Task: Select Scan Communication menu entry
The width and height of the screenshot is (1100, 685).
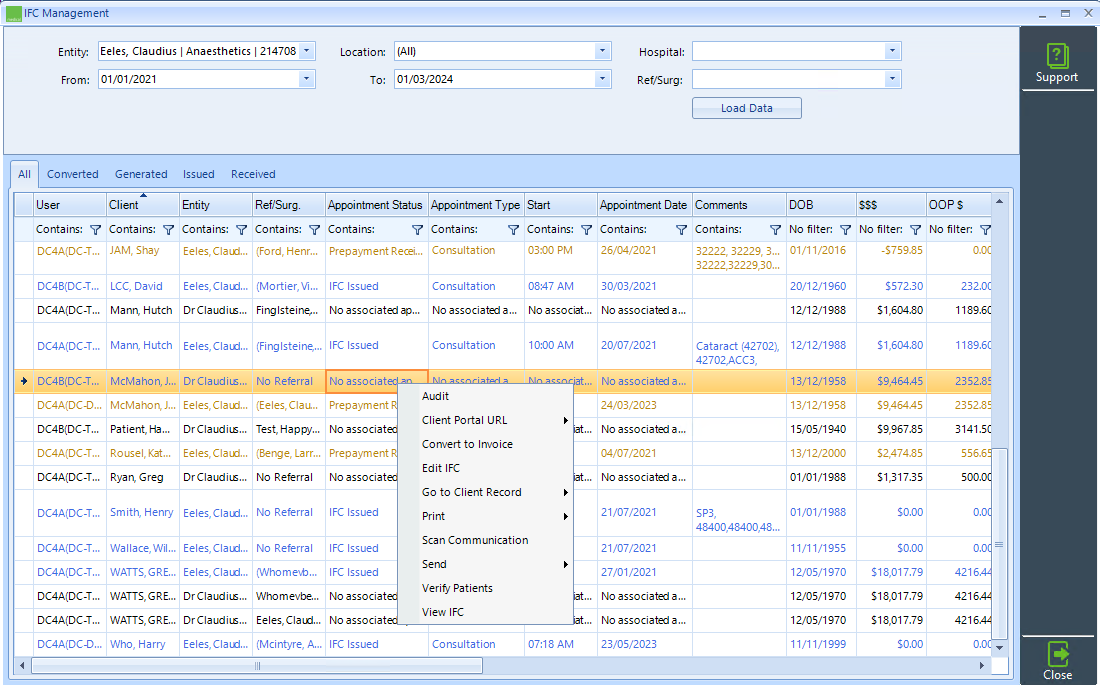Action: 485,540
